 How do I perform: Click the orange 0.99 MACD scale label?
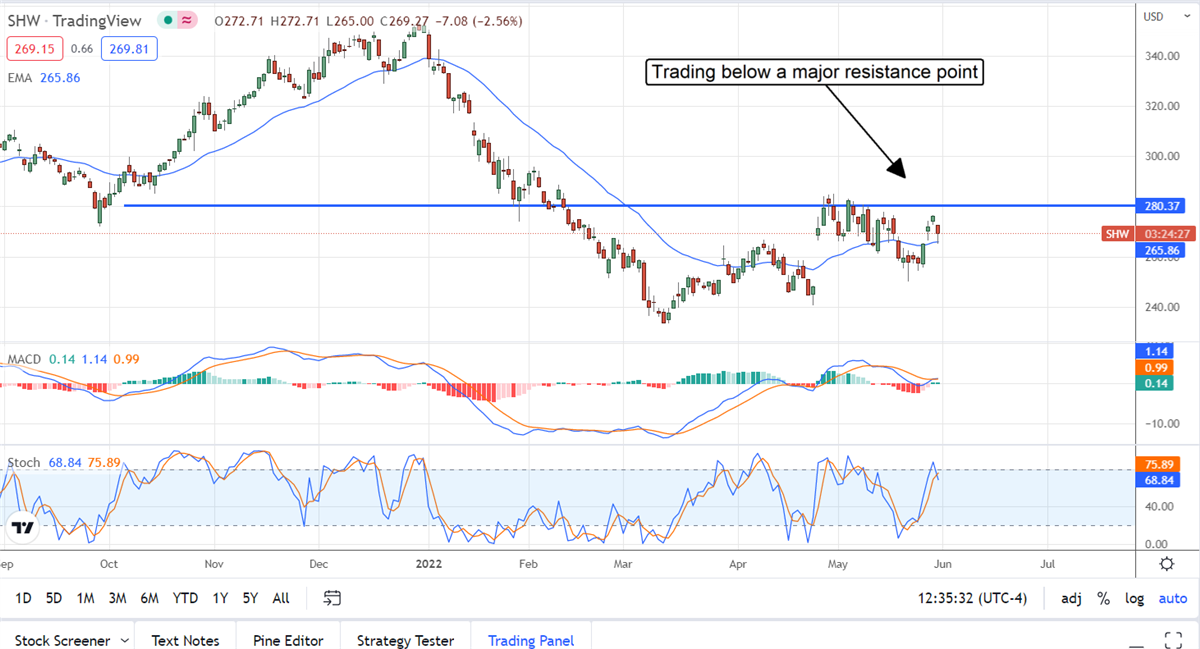1156,367
